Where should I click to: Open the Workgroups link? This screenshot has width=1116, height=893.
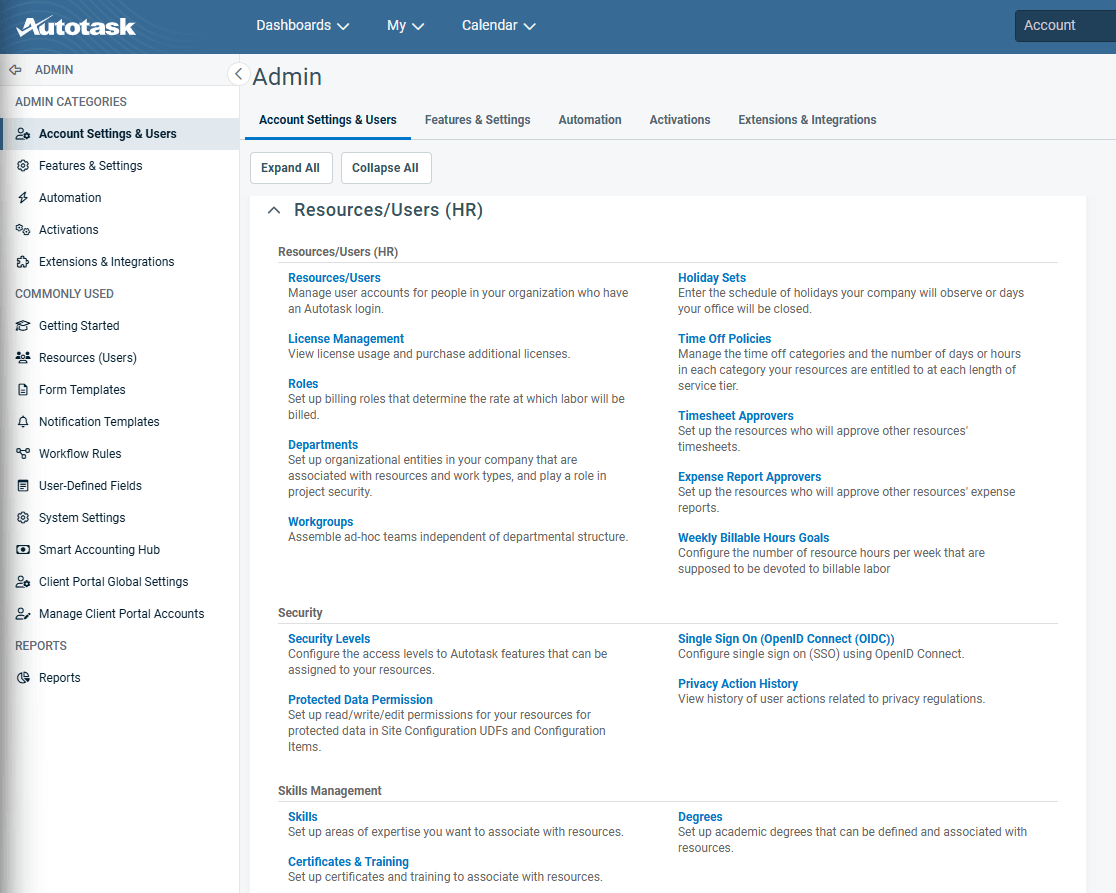[x=320, y=522]
